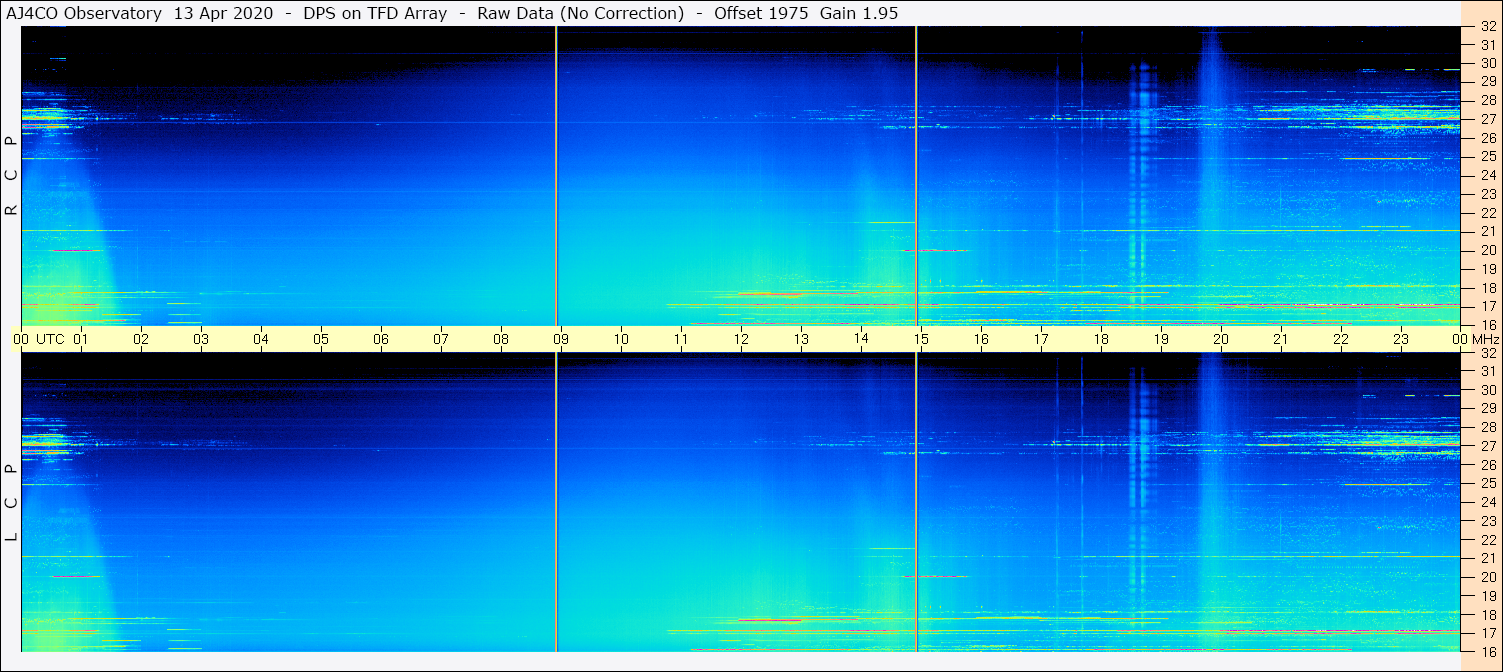This screenshot has width=1503, height=672.
Task: Select the Offset 1975 value
Action: tap(761, 14)
